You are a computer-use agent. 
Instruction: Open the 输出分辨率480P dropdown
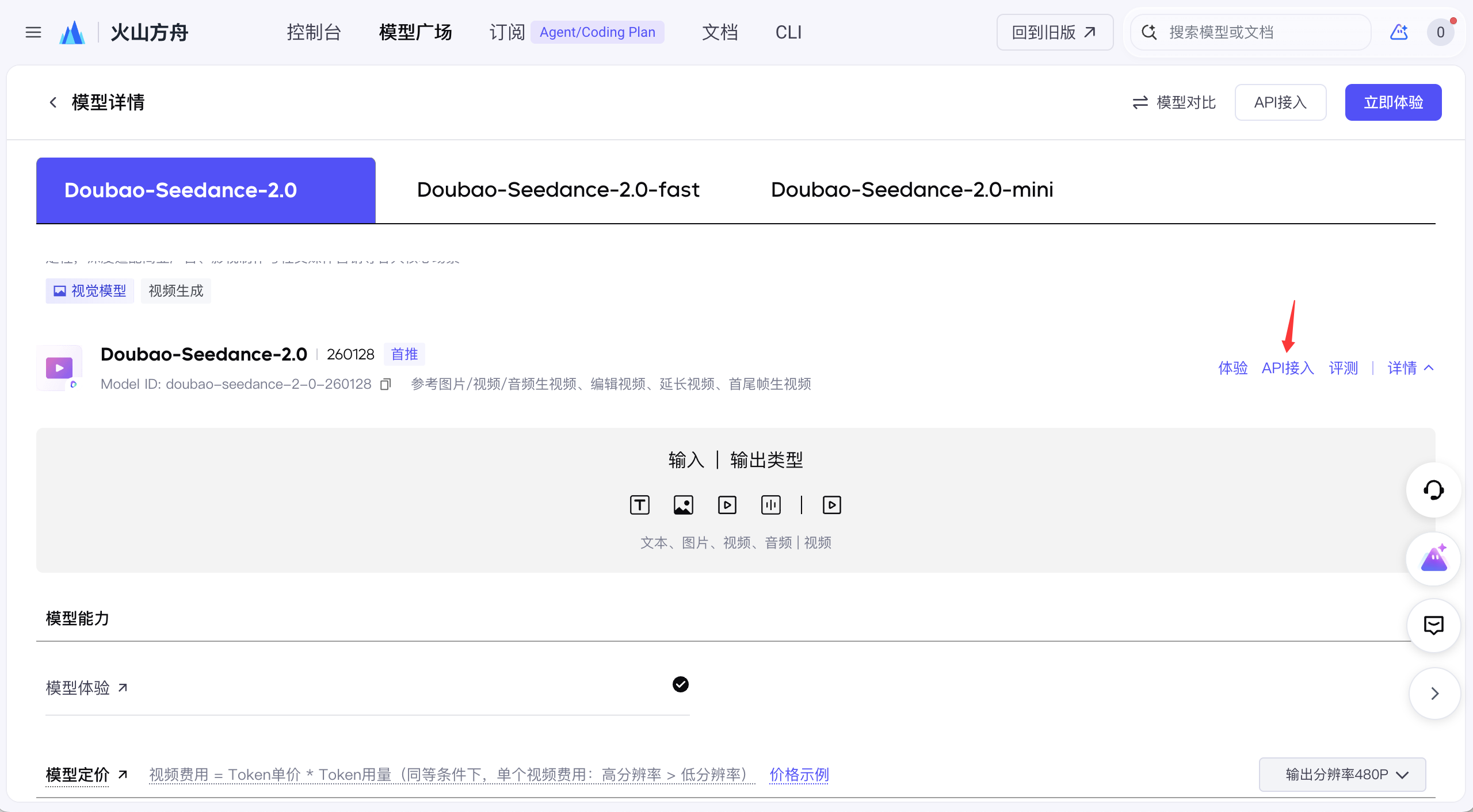pos(1342,775)
